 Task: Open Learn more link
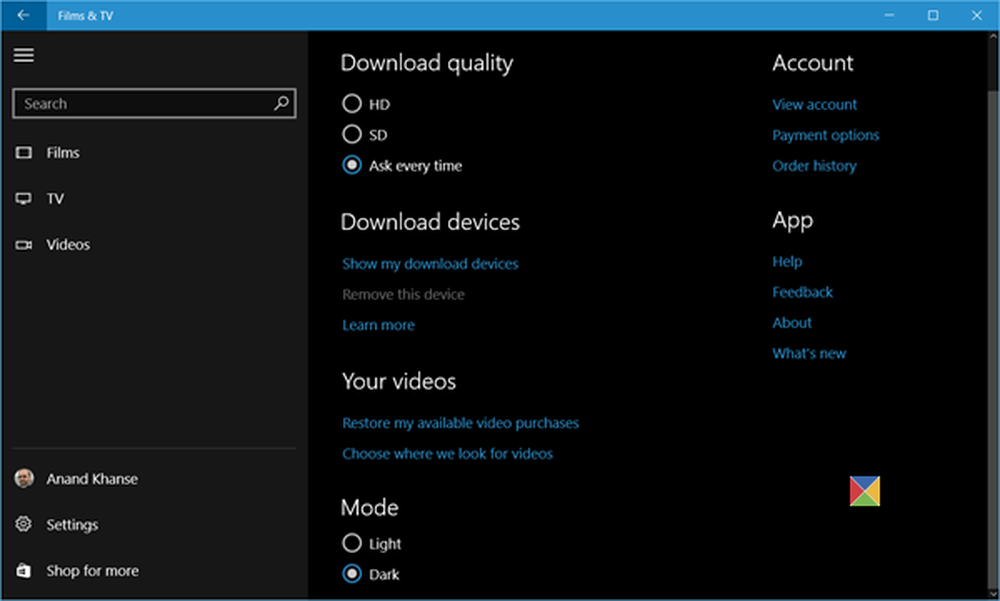point(378,325)
